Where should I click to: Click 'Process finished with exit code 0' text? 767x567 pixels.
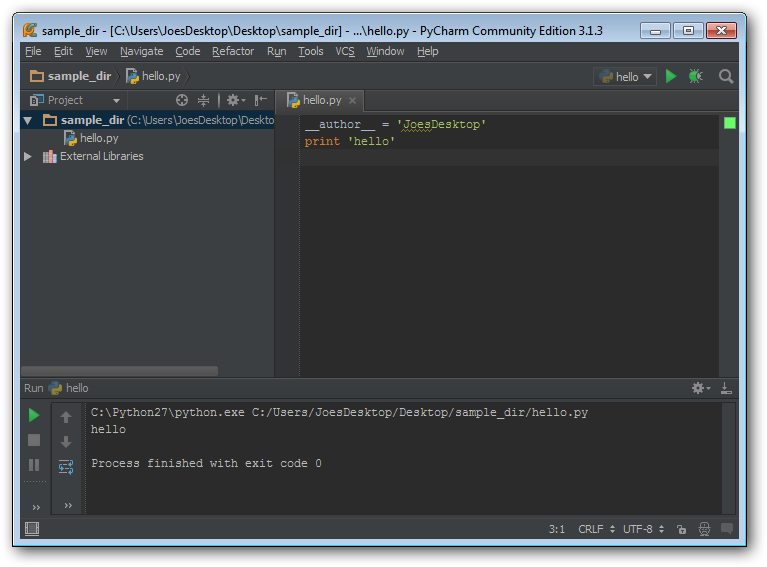pyautogui.click(x=206, y=463)
